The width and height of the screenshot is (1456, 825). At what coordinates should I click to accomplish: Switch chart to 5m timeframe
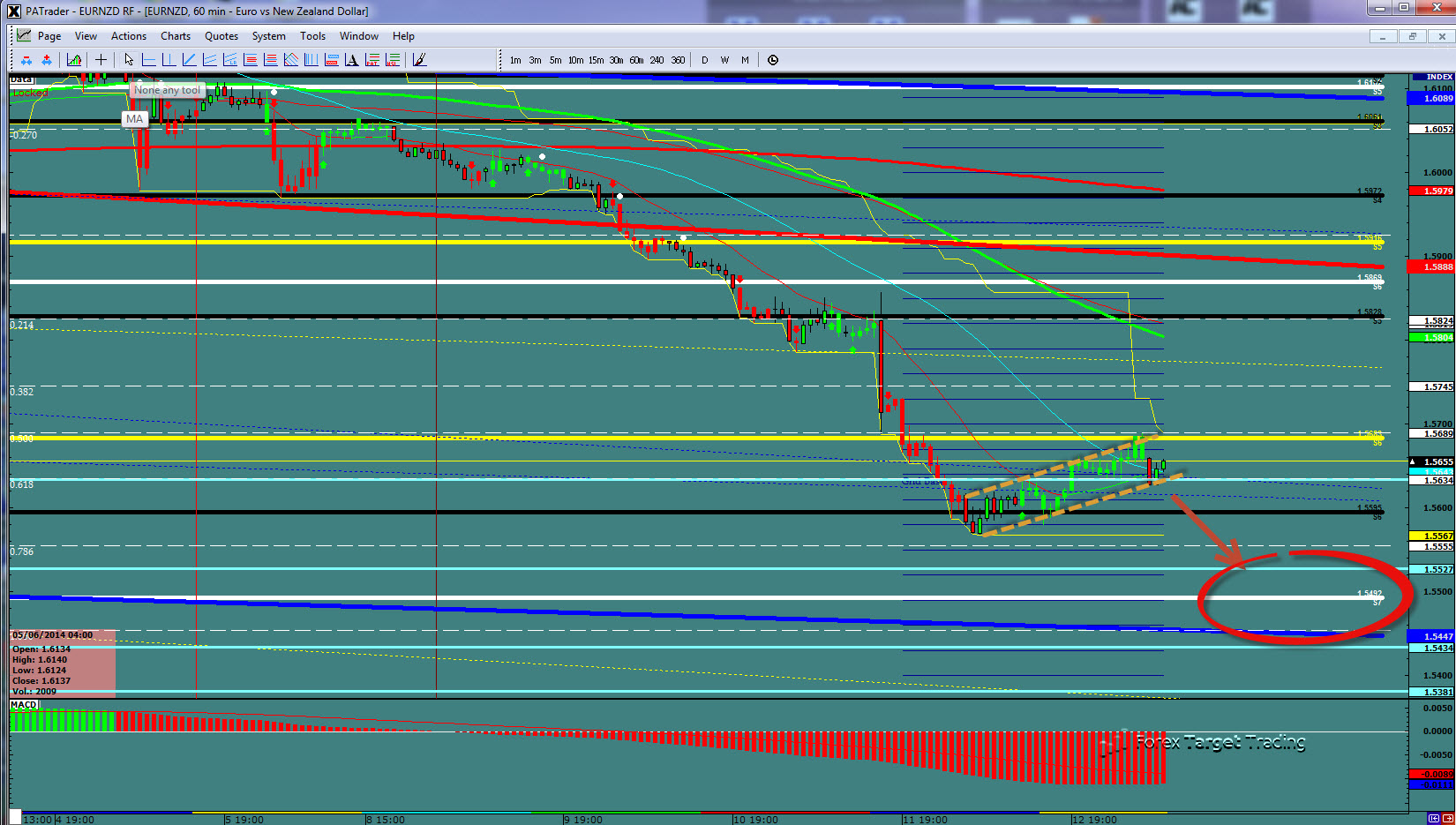(555, 61)
